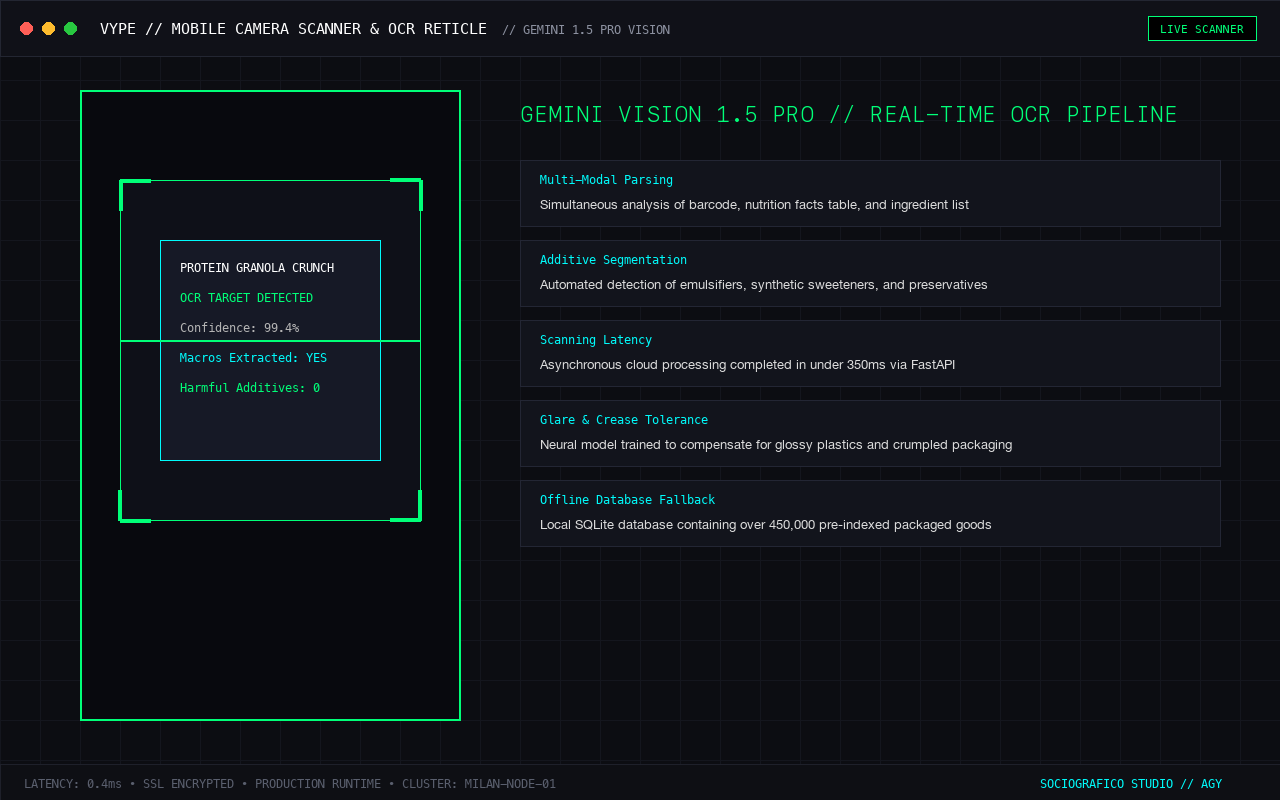This screenshot has width=1280, height=800.
Task: Click the Confidence: 99.4% readout
Action: (239, 328)
